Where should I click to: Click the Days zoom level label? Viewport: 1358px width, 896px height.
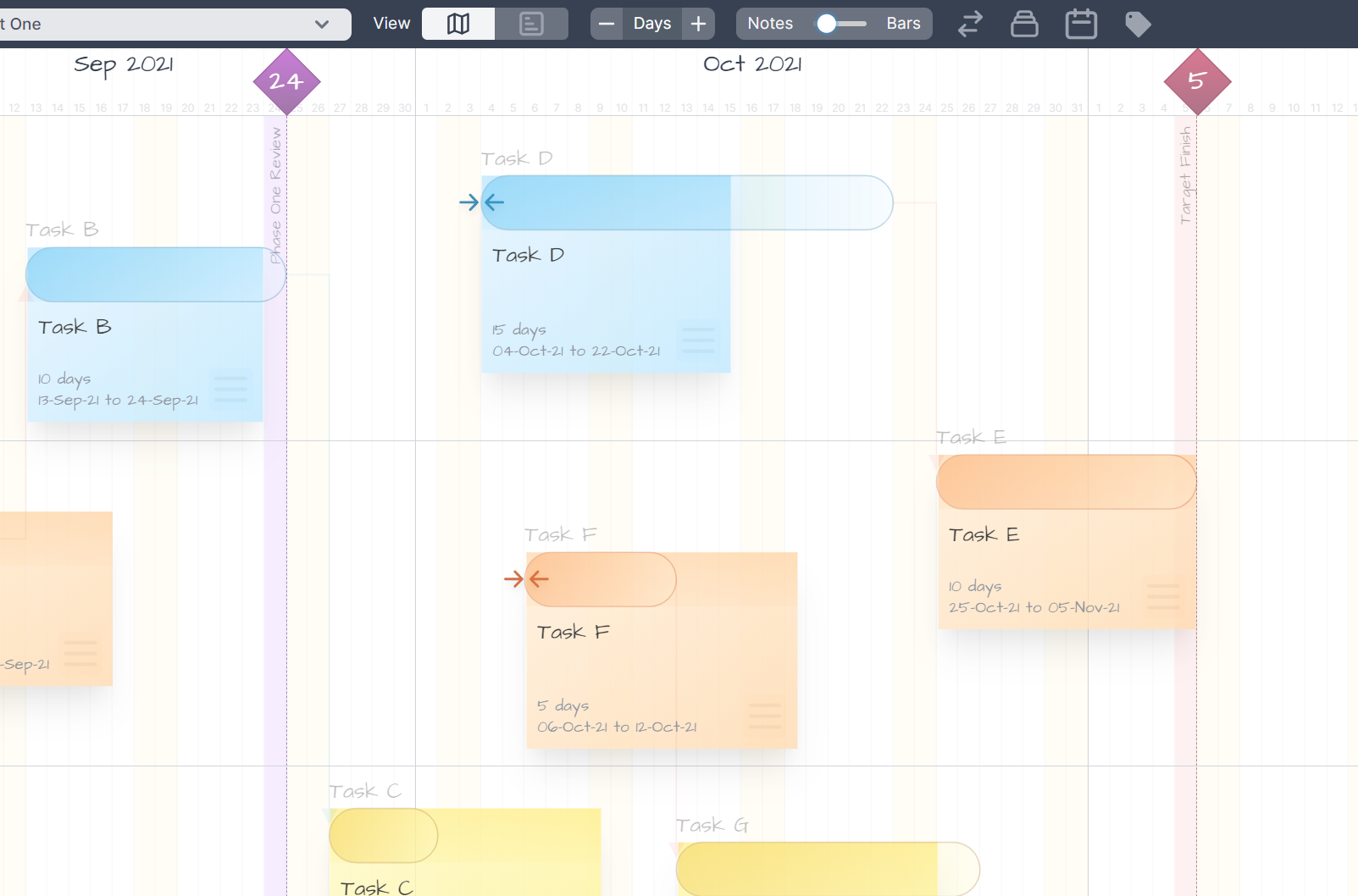point(652,24)
